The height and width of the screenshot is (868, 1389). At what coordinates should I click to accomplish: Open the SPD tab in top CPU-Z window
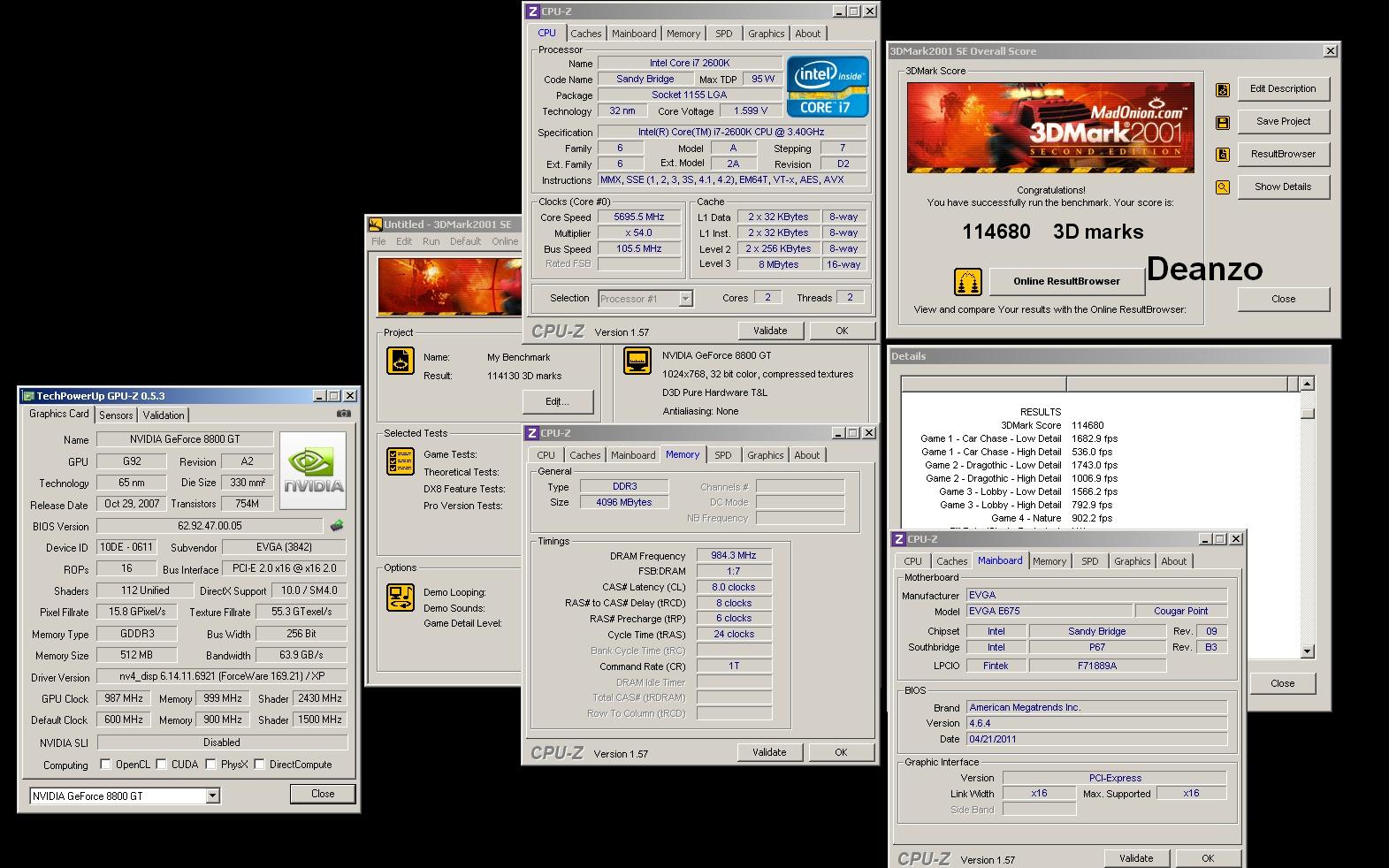click(724, 34)
